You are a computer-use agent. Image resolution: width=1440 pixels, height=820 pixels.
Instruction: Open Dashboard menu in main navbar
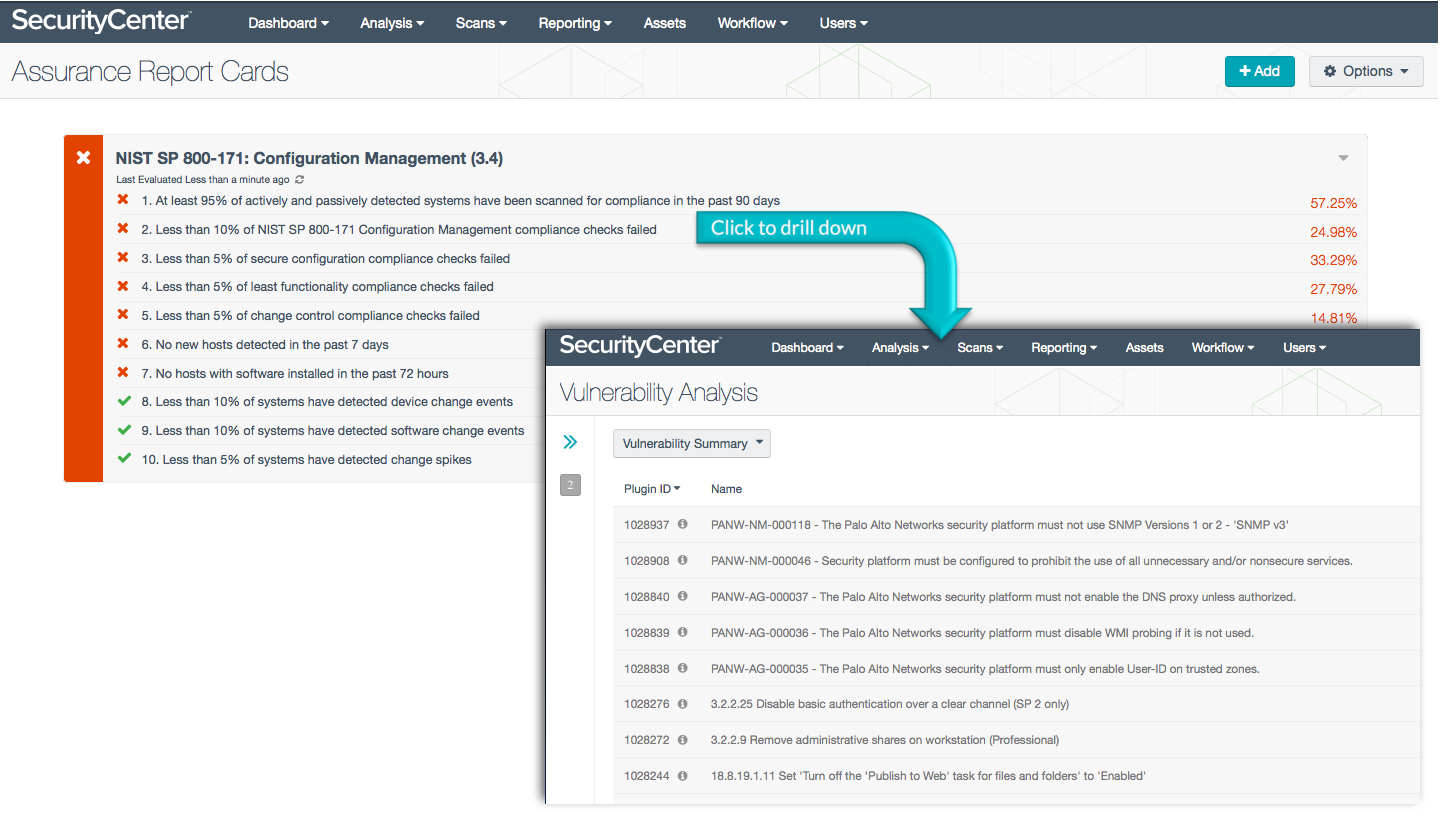click(289, 23)
